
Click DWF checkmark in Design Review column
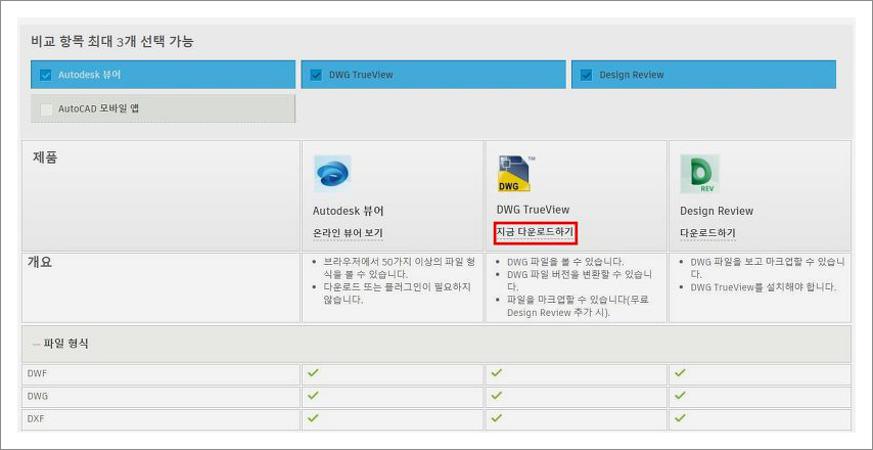tap(679, 373)
